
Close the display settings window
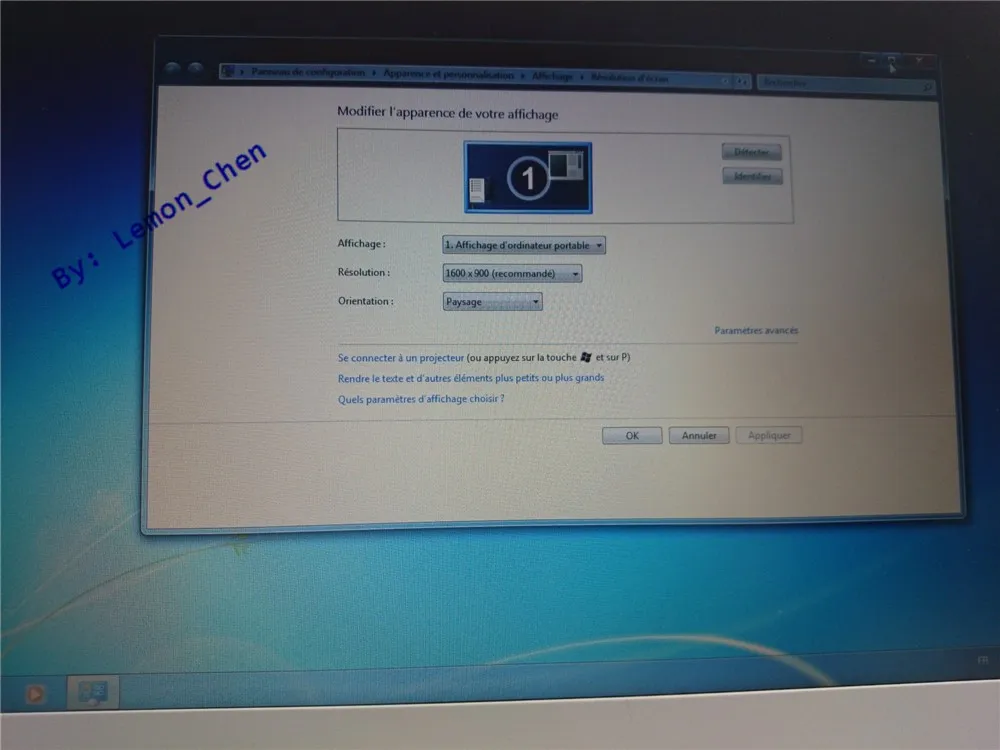pos(920,61)
